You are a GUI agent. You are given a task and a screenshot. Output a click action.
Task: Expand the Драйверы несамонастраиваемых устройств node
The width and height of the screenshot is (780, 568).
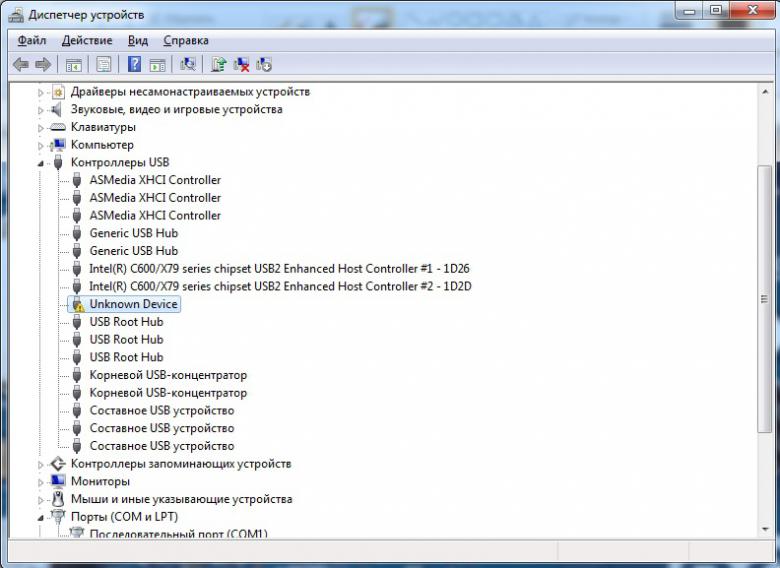click(41, 93)
